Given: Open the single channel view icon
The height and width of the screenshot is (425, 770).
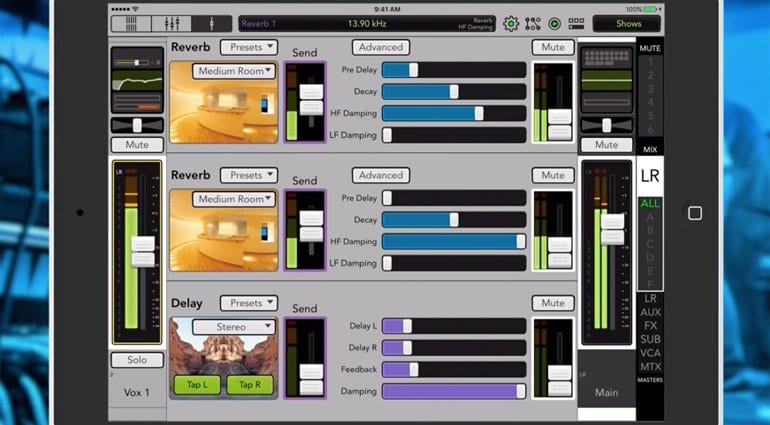Looking at the screenshot, I should [x=212, y=23].
